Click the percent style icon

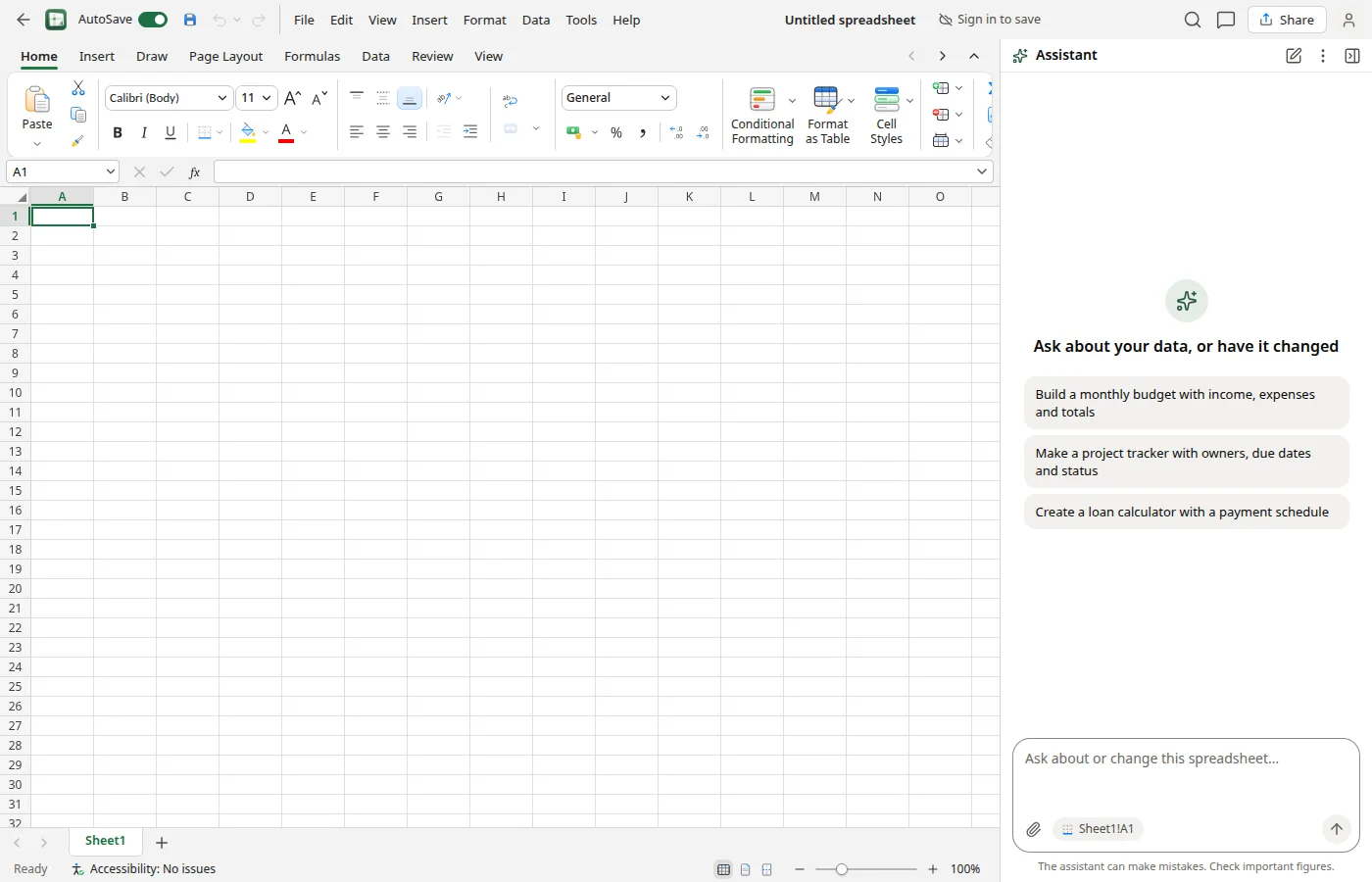(x=616, y=132)
